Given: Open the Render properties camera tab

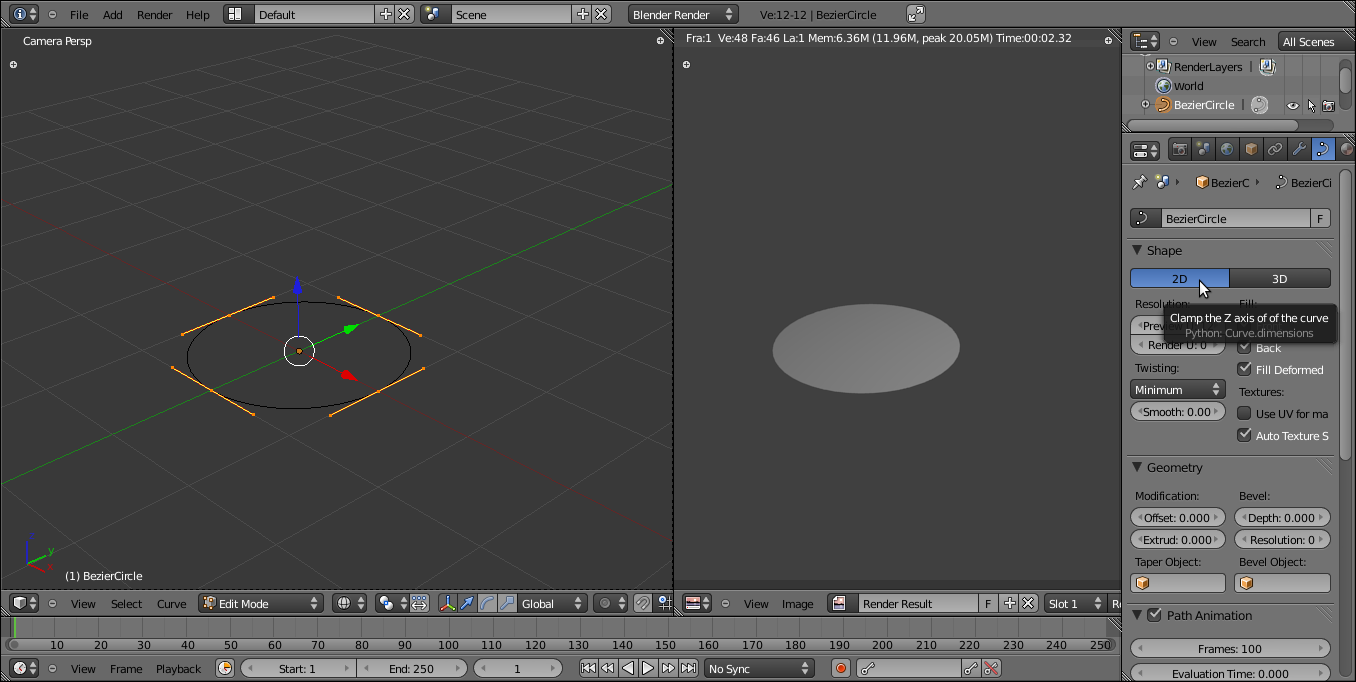Looking at the screenshot, I should (x=1180, y=149).
